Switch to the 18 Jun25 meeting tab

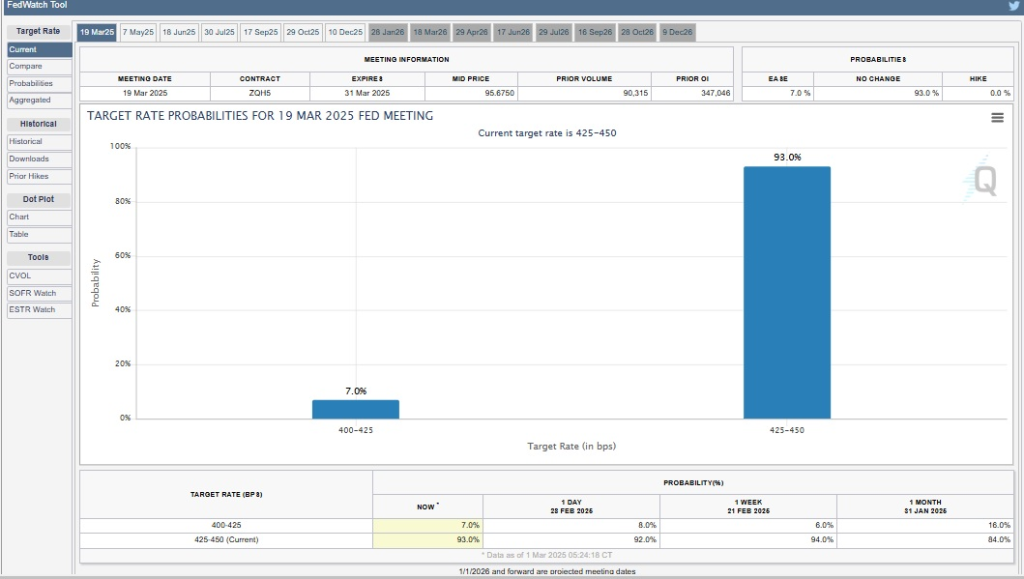click(179, 32)
